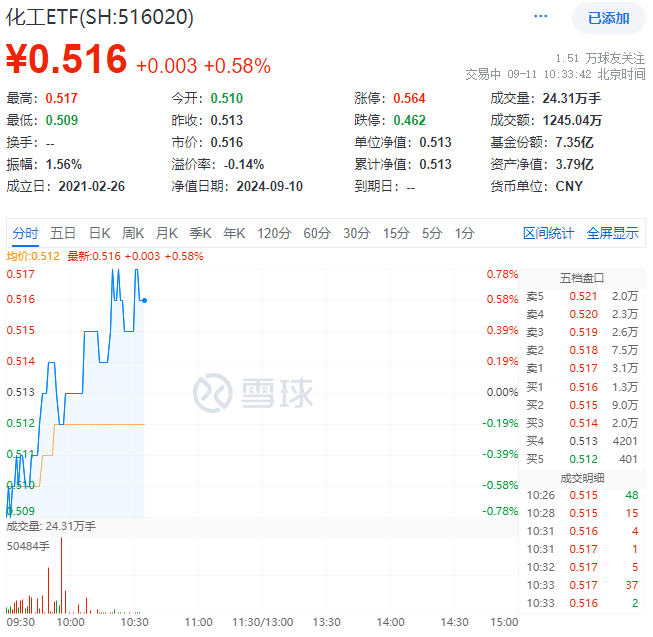Switch to the 120分 chart tab
This screenshot has height=637, width=653.
click(274, 233)
